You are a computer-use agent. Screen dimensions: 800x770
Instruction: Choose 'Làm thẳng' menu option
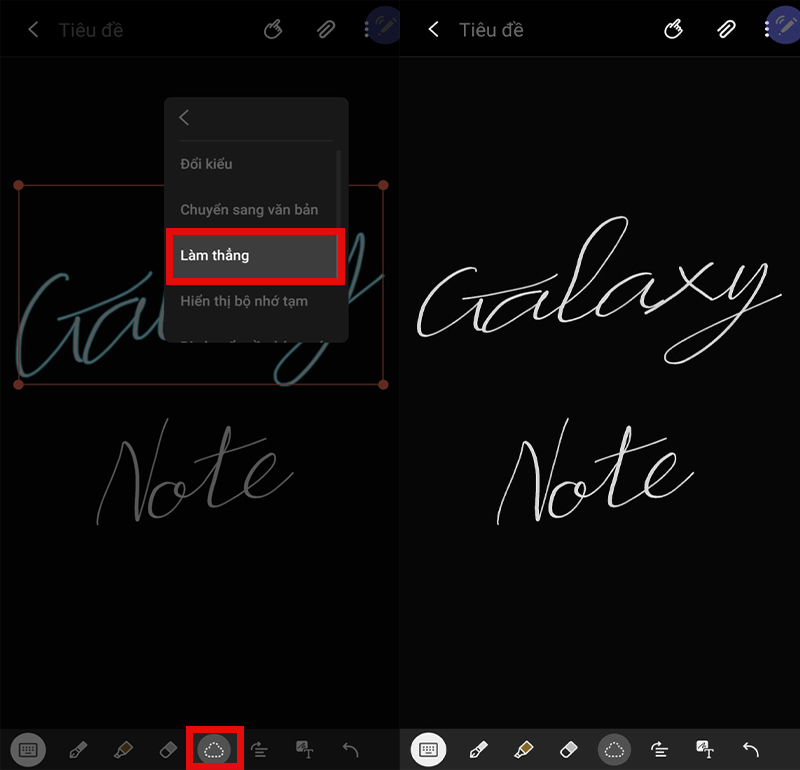(255, 255)
